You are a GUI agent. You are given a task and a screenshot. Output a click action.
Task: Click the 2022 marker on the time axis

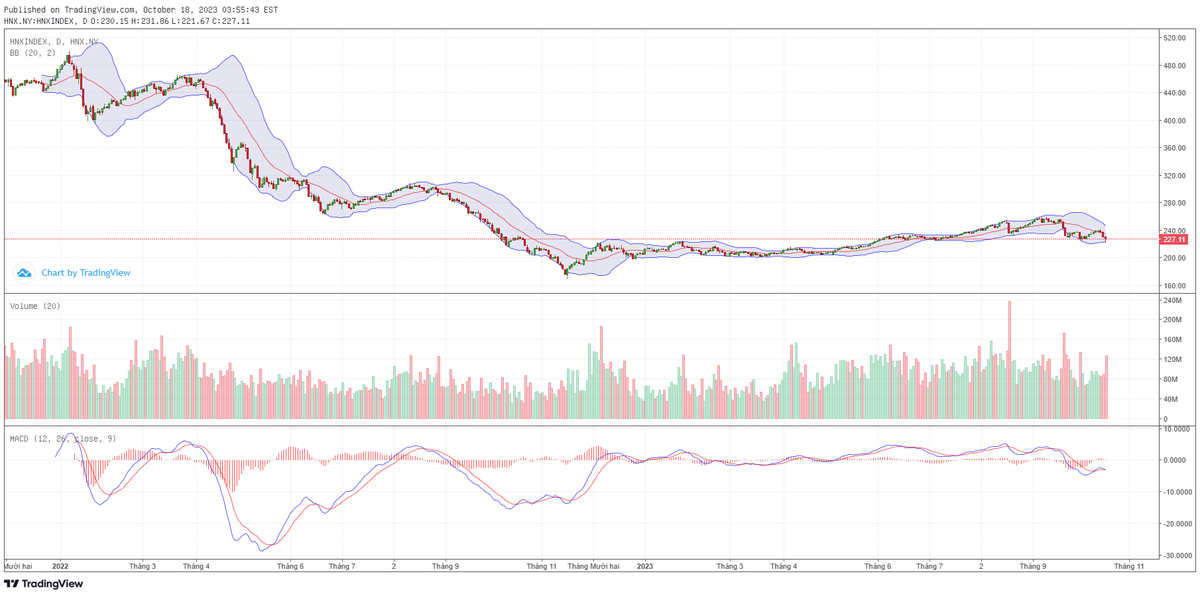59,566
